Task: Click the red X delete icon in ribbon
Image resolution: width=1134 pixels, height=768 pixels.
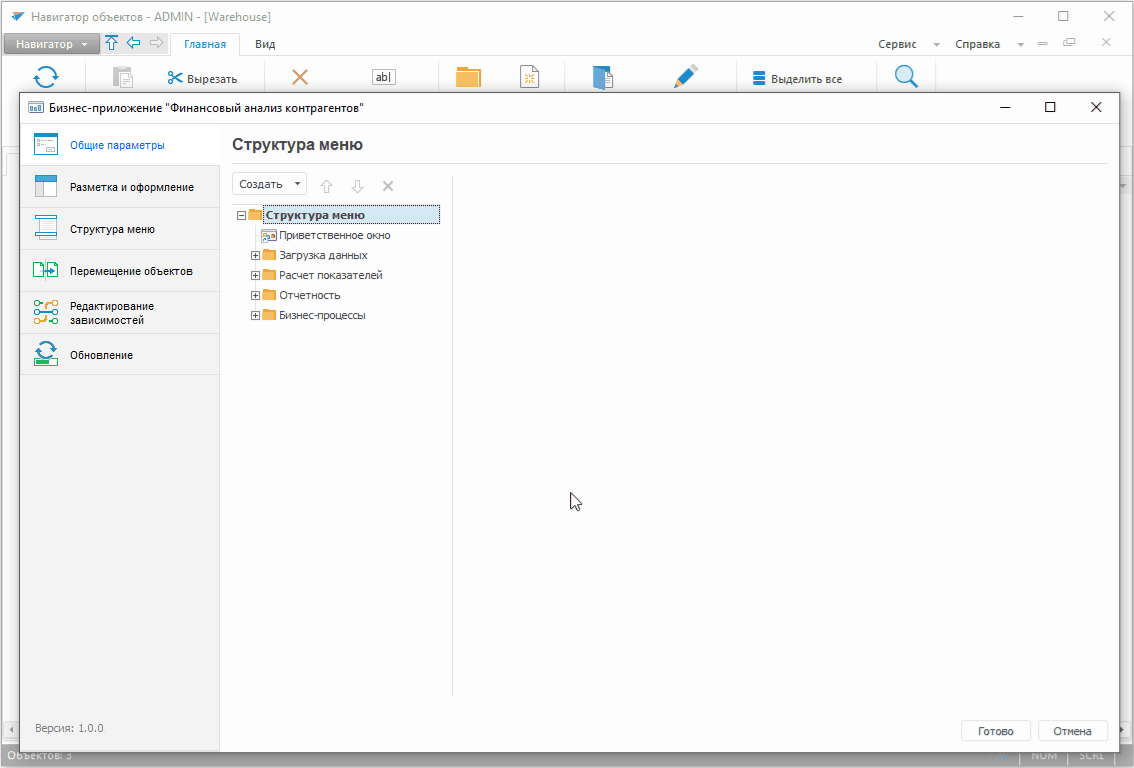Action: pos(299,78)
